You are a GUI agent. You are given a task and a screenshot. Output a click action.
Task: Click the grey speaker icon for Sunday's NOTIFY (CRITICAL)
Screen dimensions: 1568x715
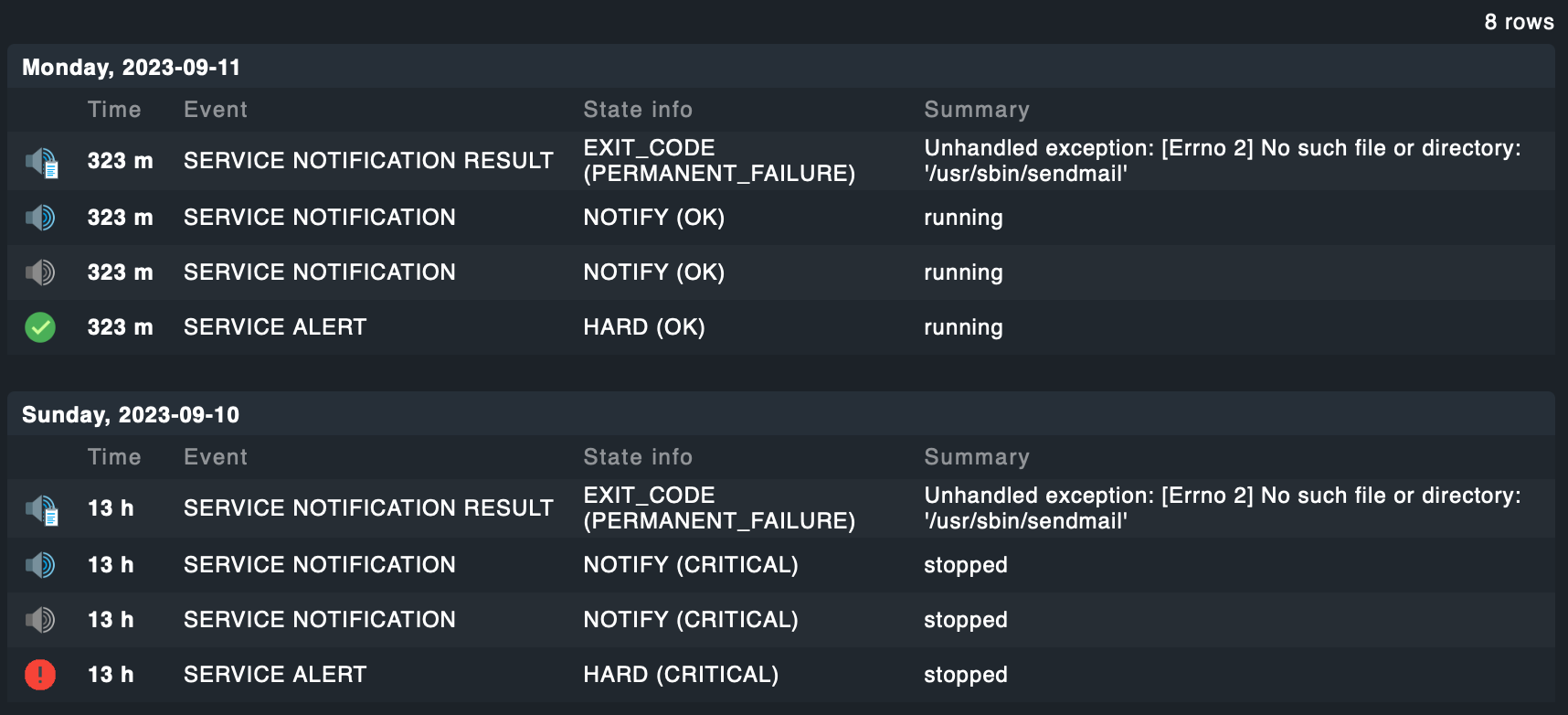pos(40,620)
